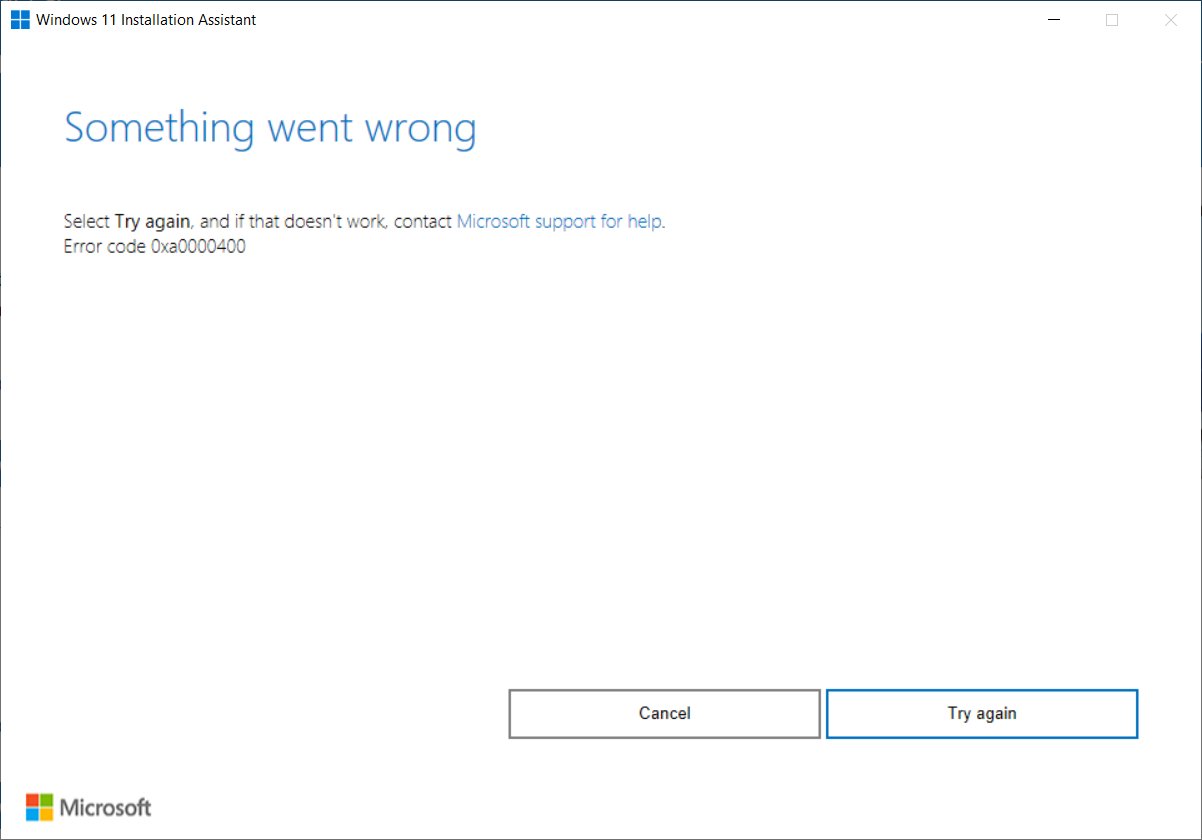Click the Something went wrong heading
The image size is (1202, 840).
coord(270,129)
